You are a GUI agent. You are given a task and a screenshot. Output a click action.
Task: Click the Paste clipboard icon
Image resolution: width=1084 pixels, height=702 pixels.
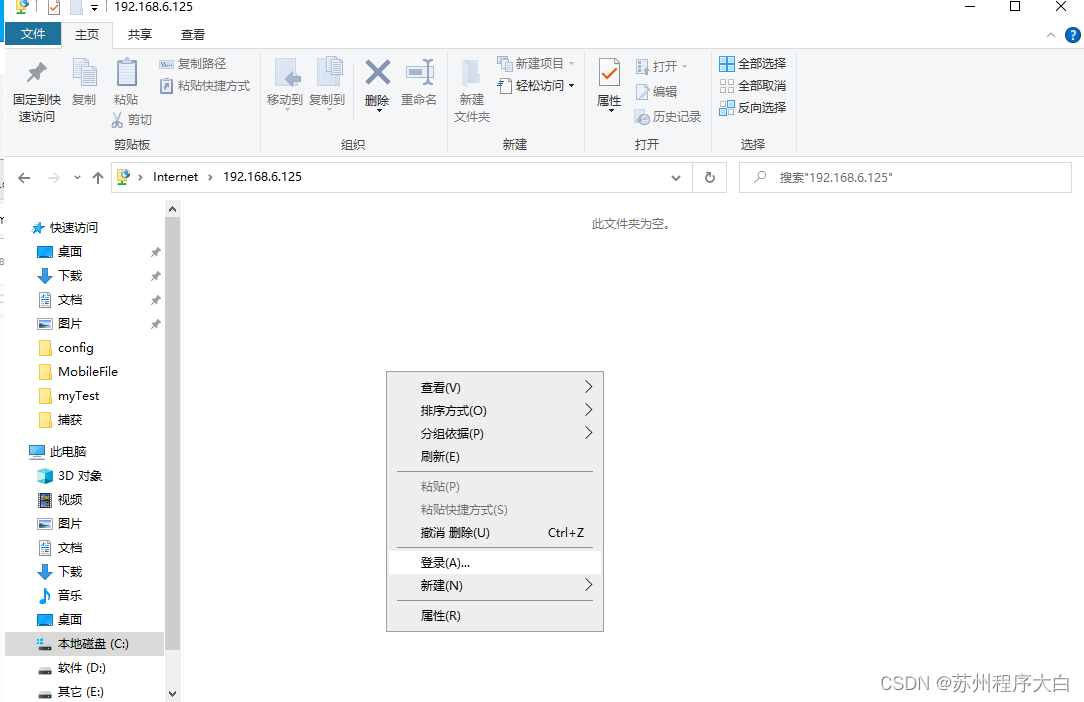(127, 73)
